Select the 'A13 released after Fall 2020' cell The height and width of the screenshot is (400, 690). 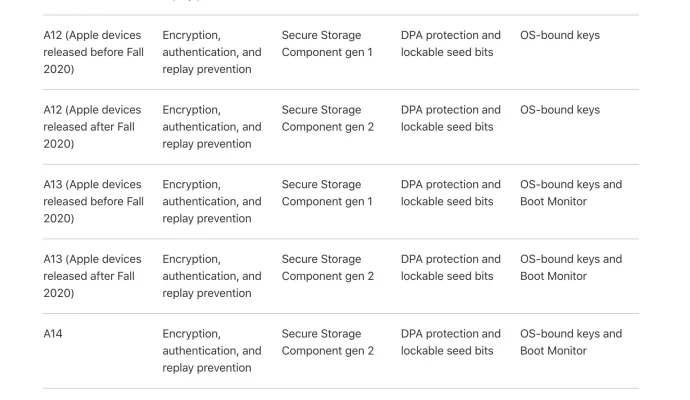click(92, 276)
